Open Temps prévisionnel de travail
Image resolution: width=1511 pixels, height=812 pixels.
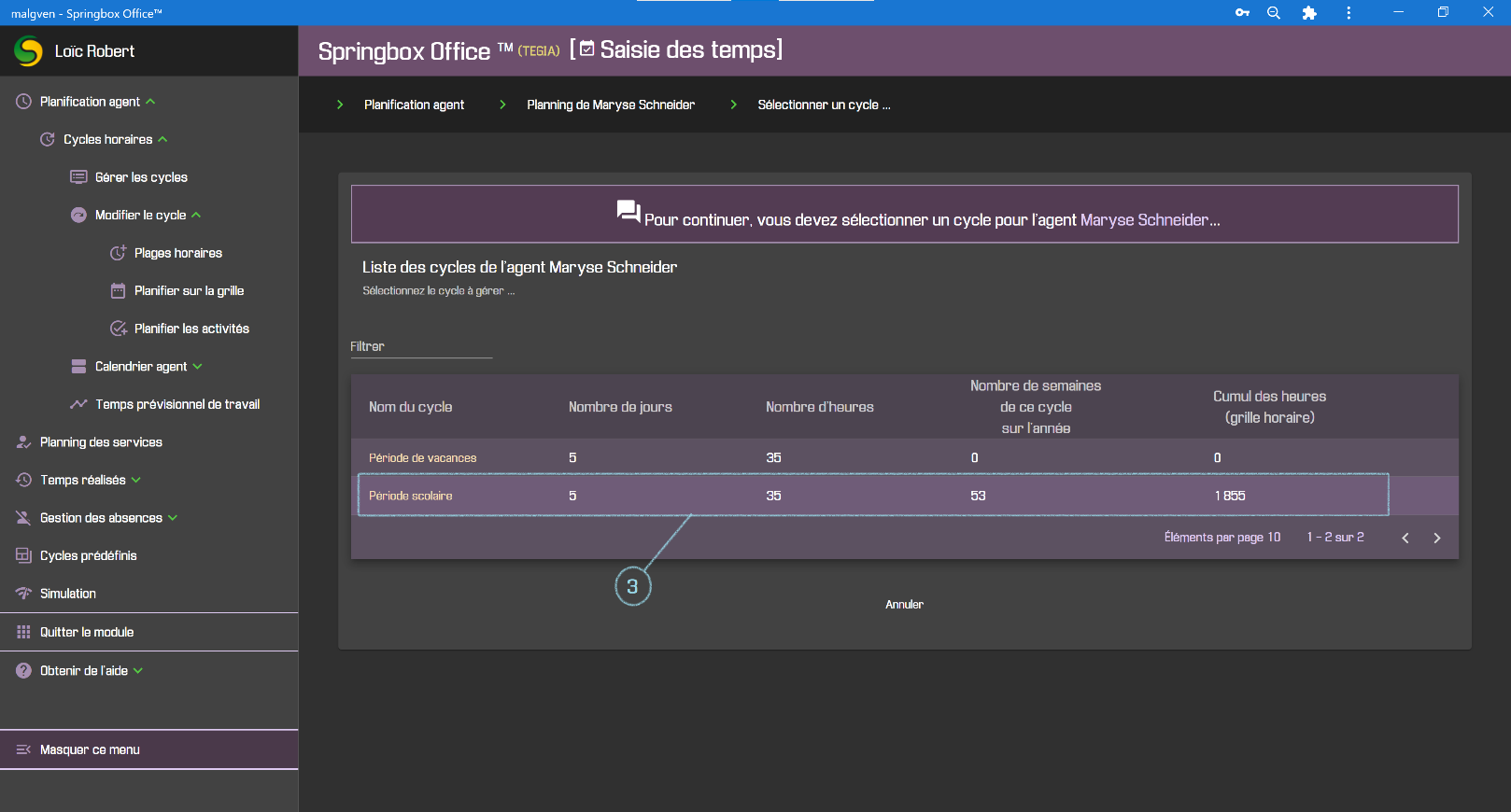pyautogui.click(x=177, y=404)
